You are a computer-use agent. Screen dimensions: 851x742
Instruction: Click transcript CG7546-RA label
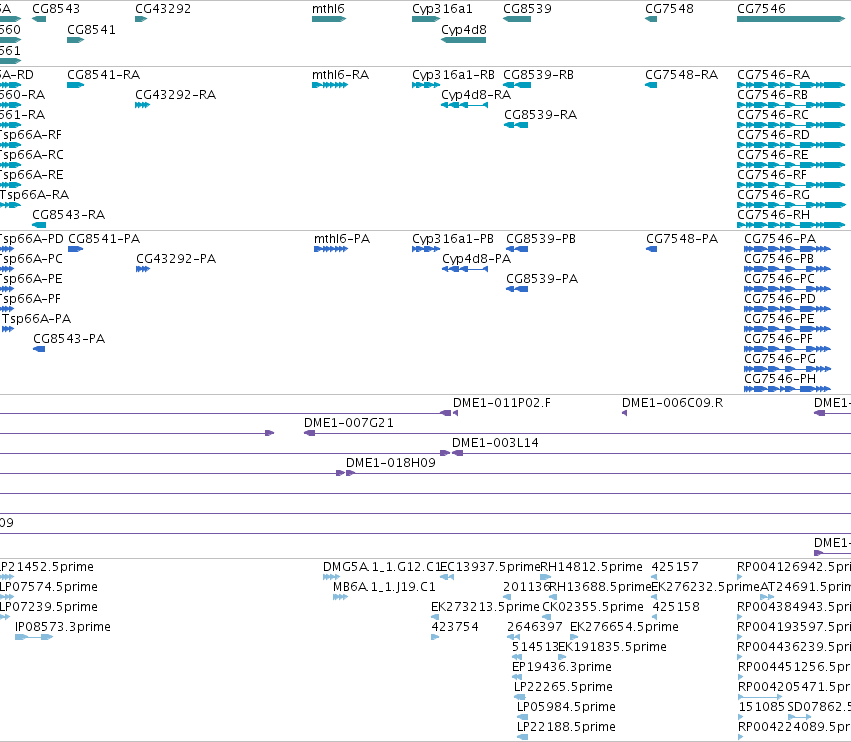(773, 75)
